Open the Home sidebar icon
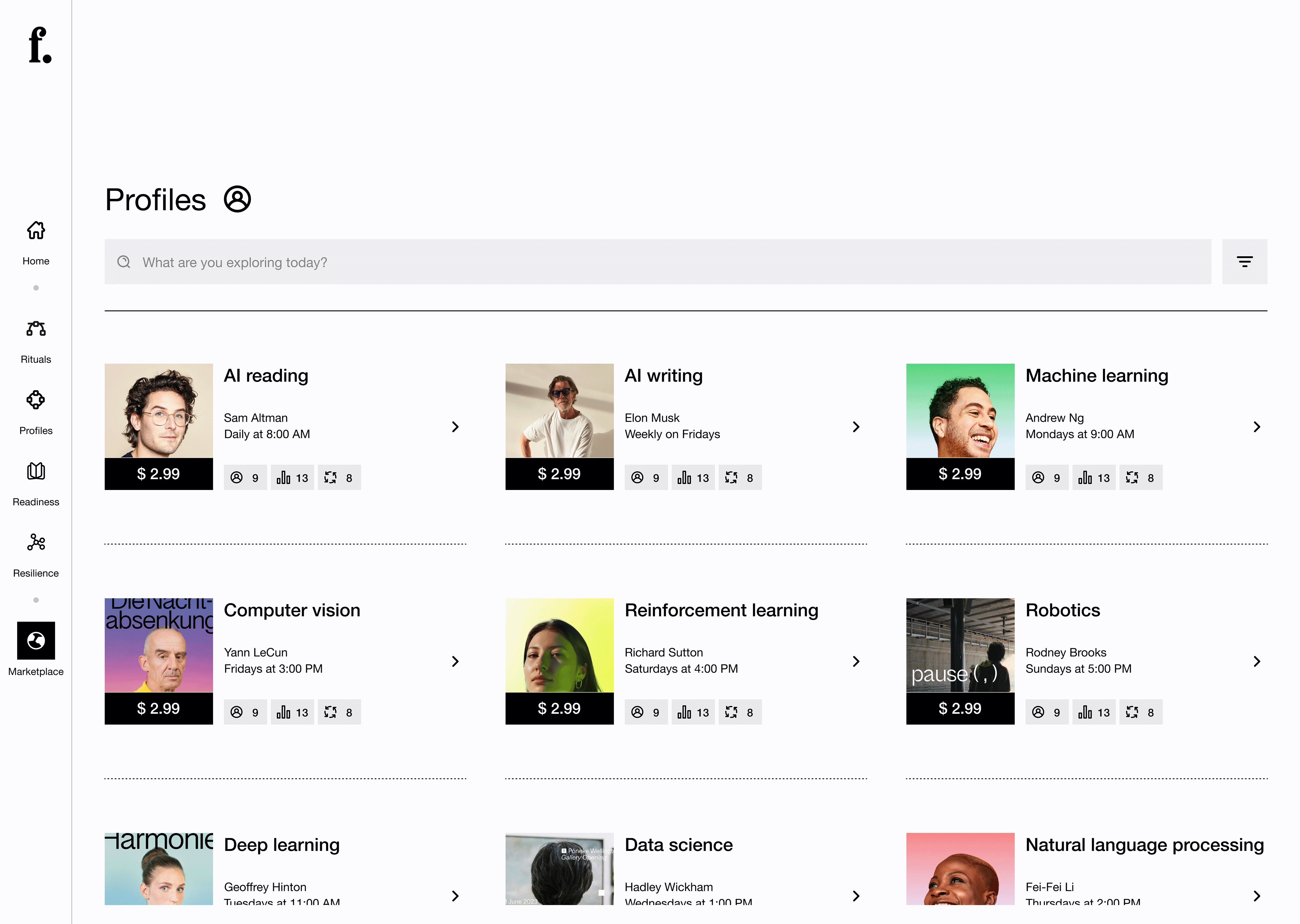This screenshot has height=924, width=1300. click(x=36, y=231)
